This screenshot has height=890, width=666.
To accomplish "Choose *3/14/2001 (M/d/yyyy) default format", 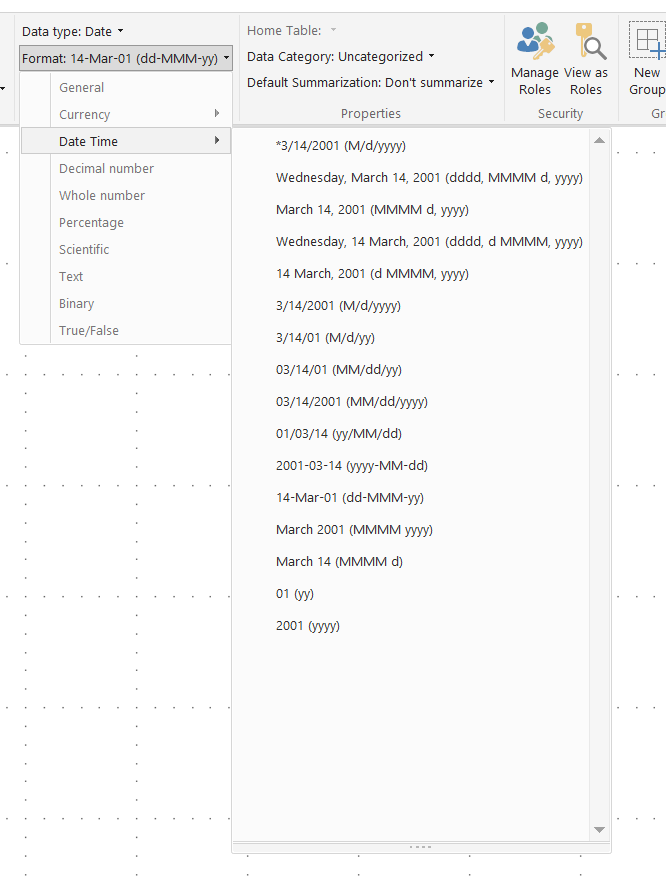I will [412, 146].
